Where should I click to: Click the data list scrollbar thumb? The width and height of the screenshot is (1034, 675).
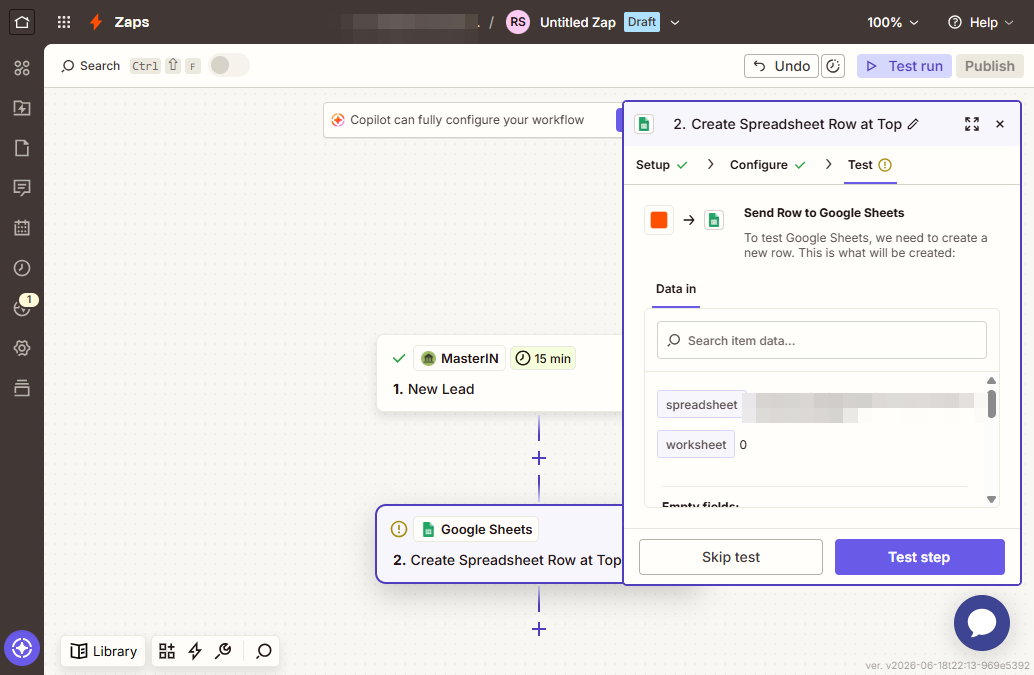pyautogui.click(x=991, y=404)
